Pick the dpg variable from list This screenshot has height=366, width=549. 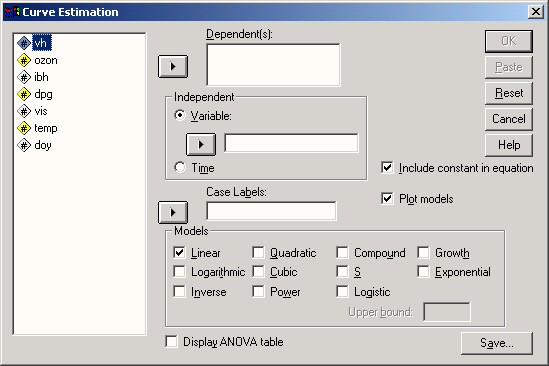pos(43,95)
